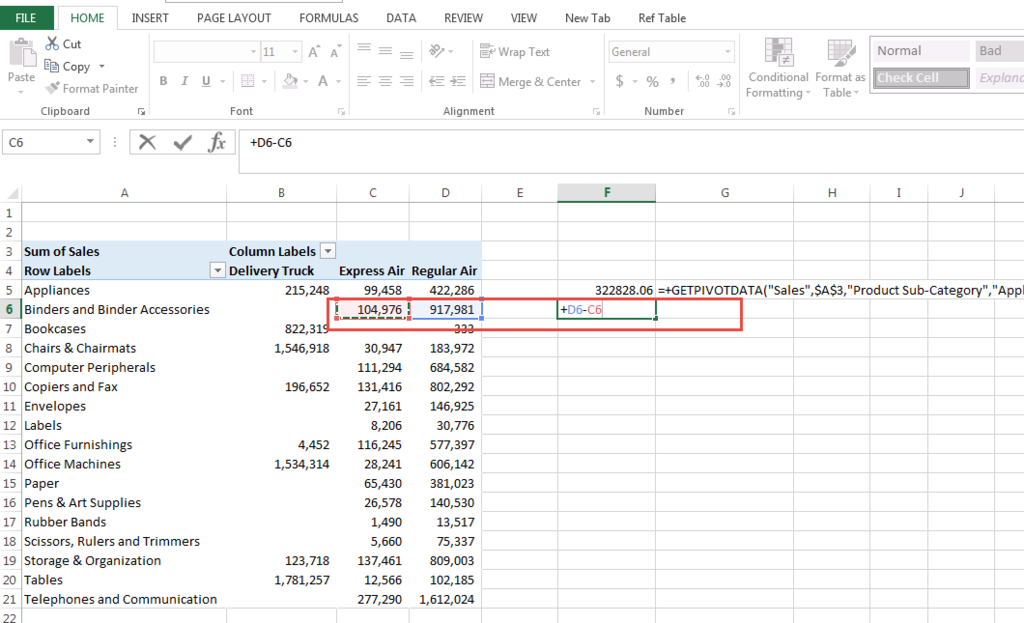
Task: Increase indent
Action: pyautogui.click(x=458, y=81)
